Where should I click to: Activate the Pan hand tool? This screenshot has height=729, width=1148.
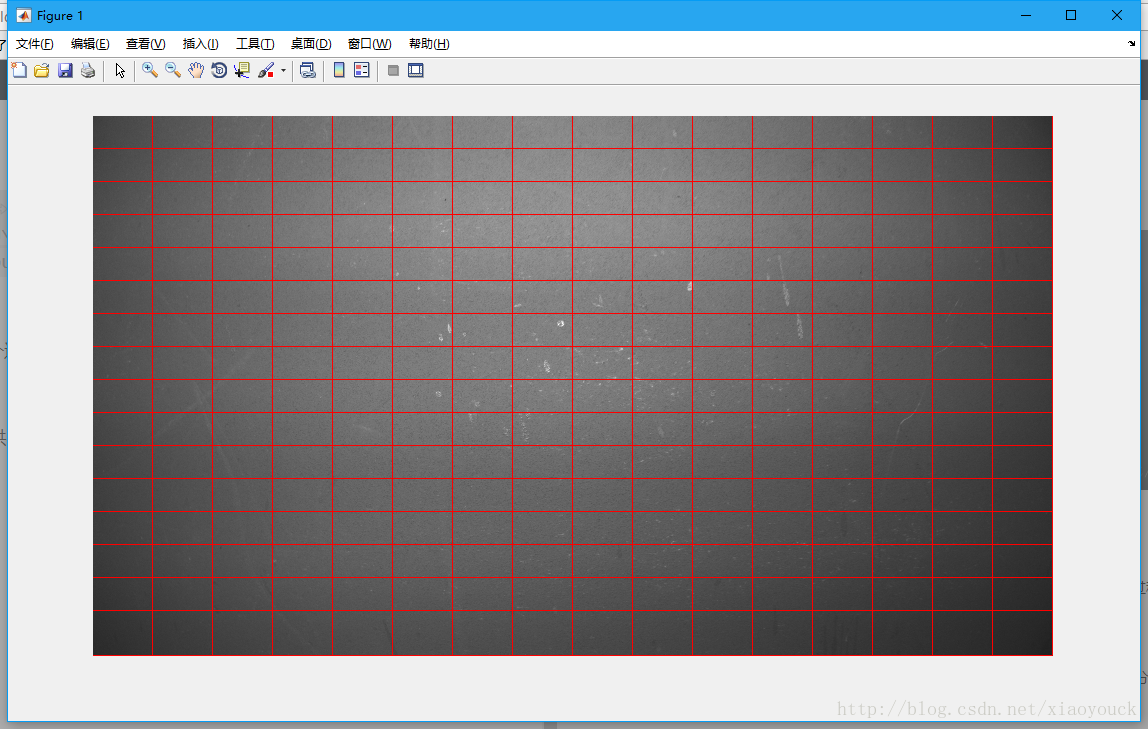point(196,70)
